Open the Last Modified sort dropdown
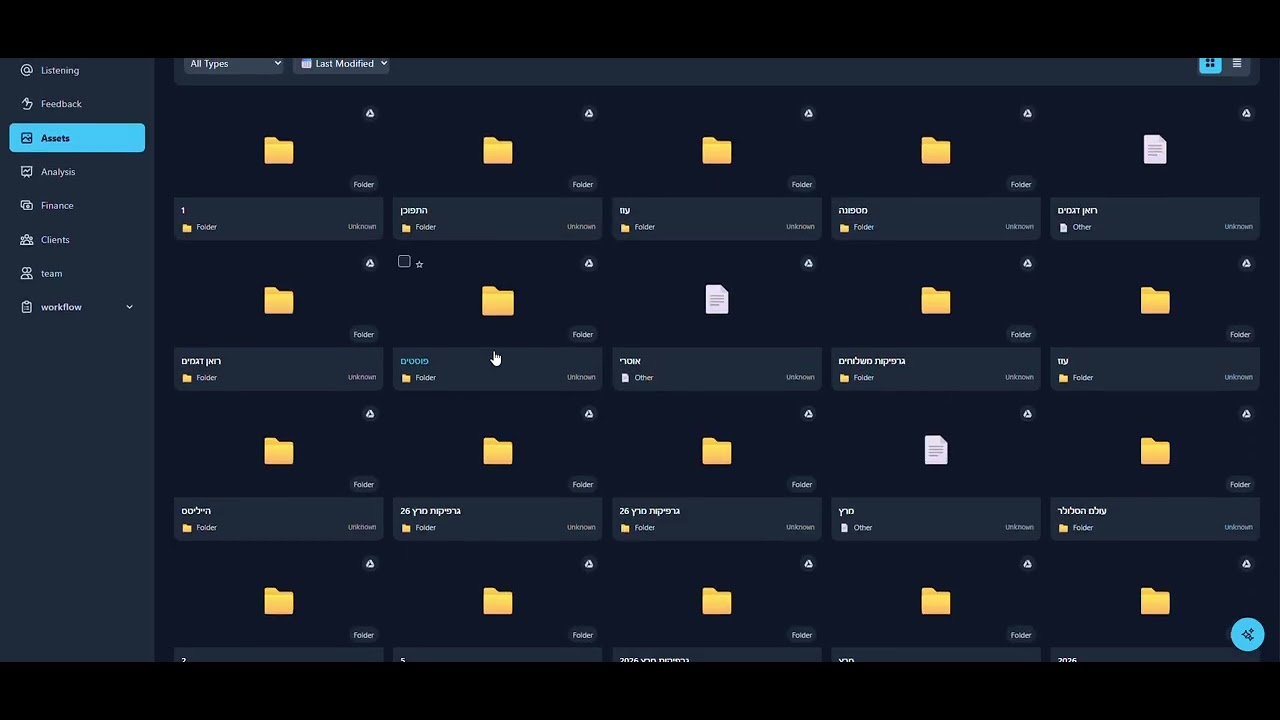The height and width of the screenshot is (720, 1280). pyautogui.click(x=342, y=64)
